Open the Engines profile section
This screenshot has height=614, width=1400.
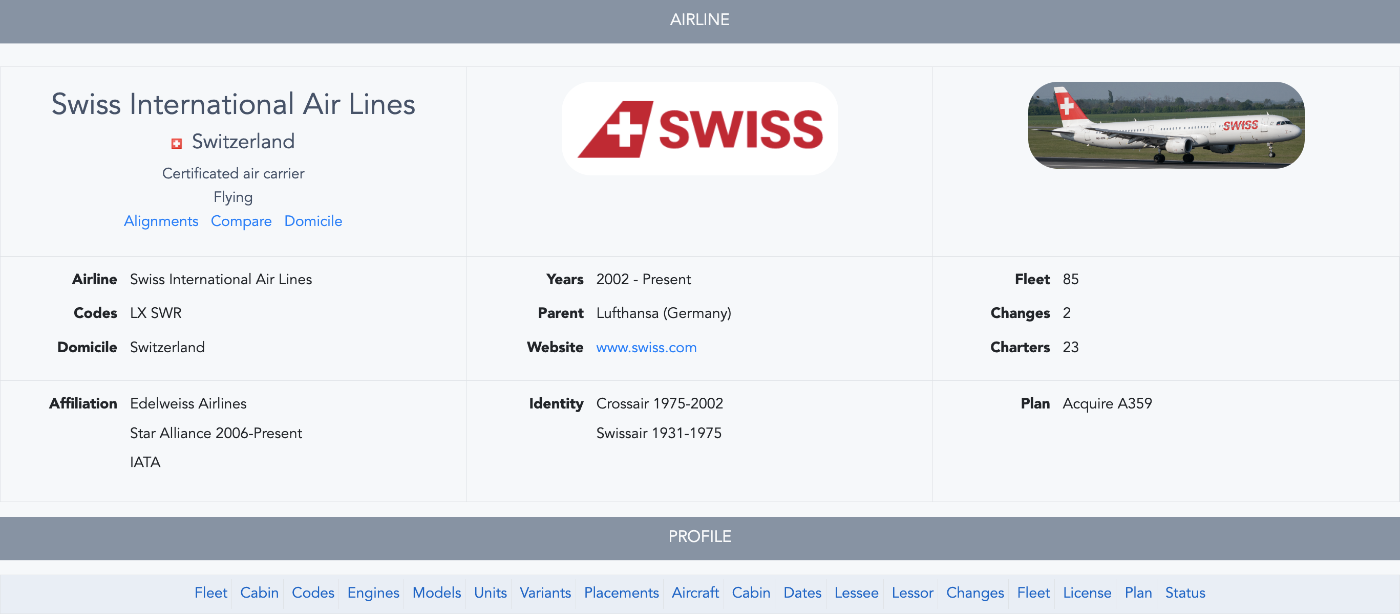pos(373,593)
